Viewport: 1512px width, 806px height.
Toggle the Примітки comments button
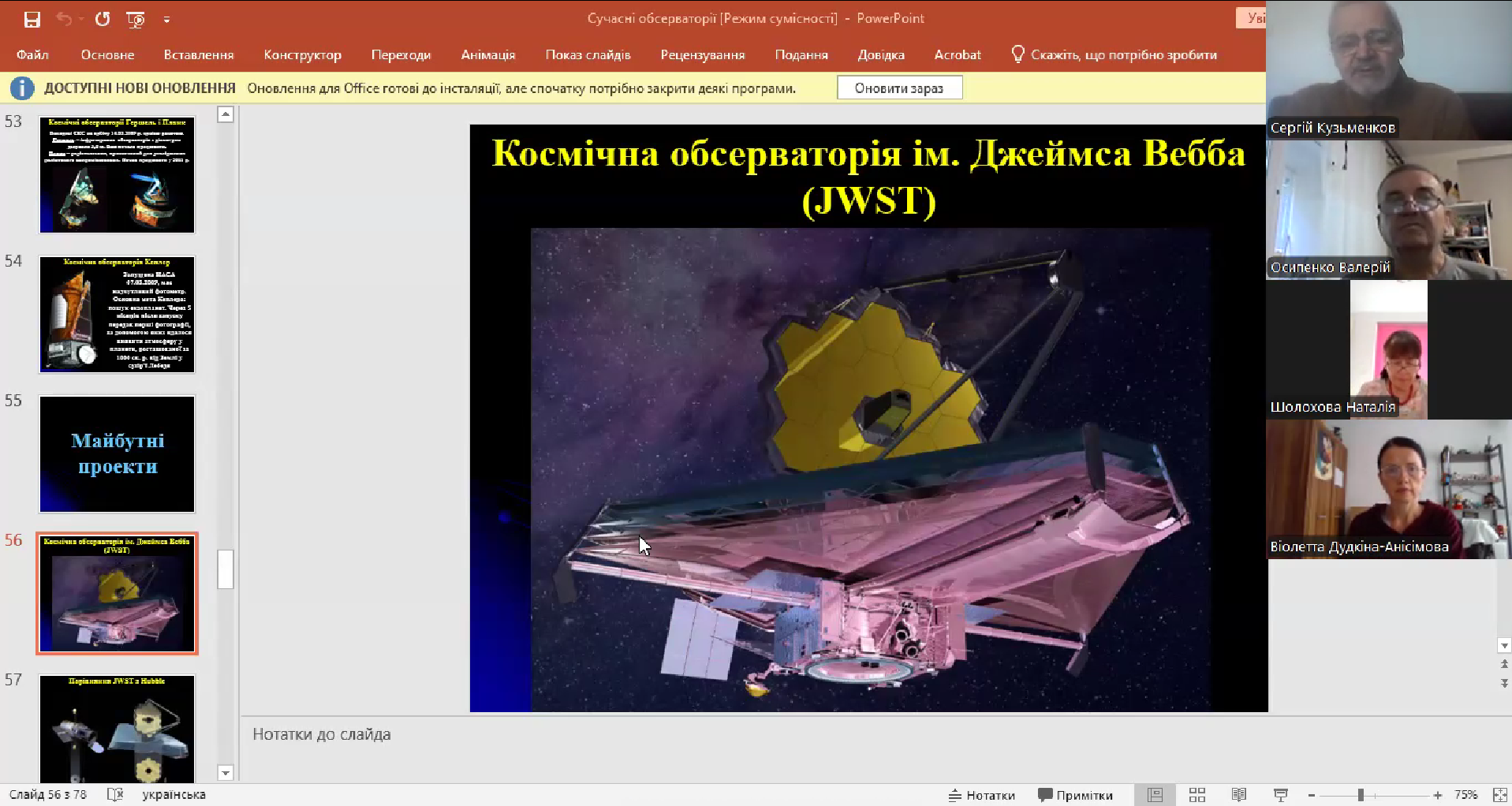(1075, 795)
